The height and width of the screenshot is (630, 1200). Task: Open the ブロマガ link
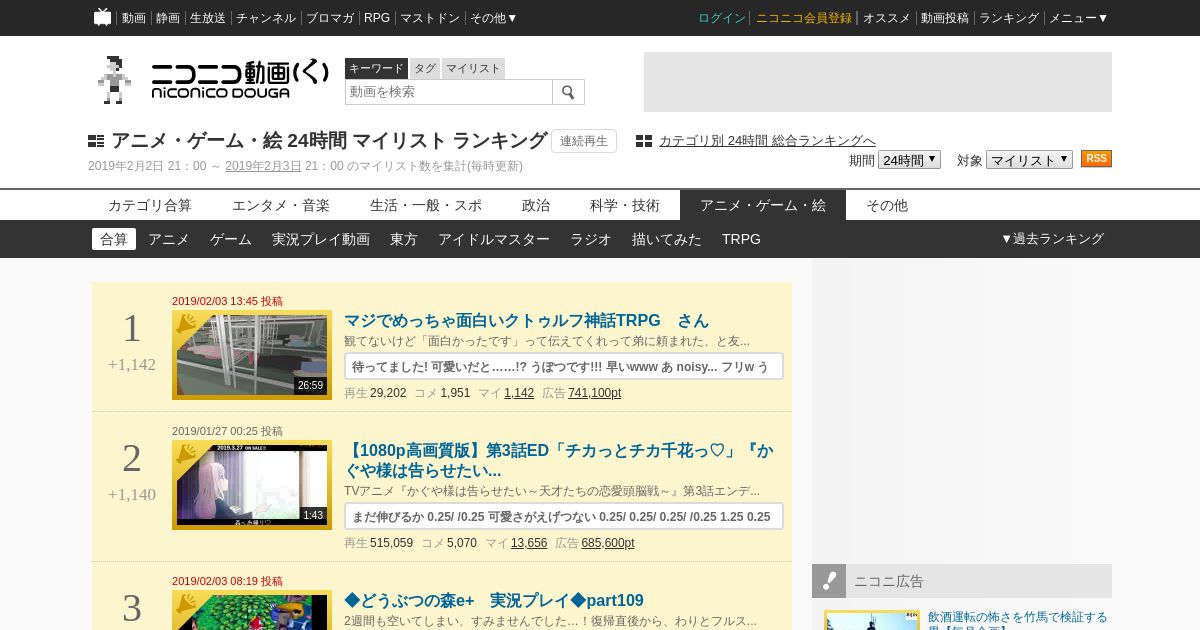click(x=330, y=18)
